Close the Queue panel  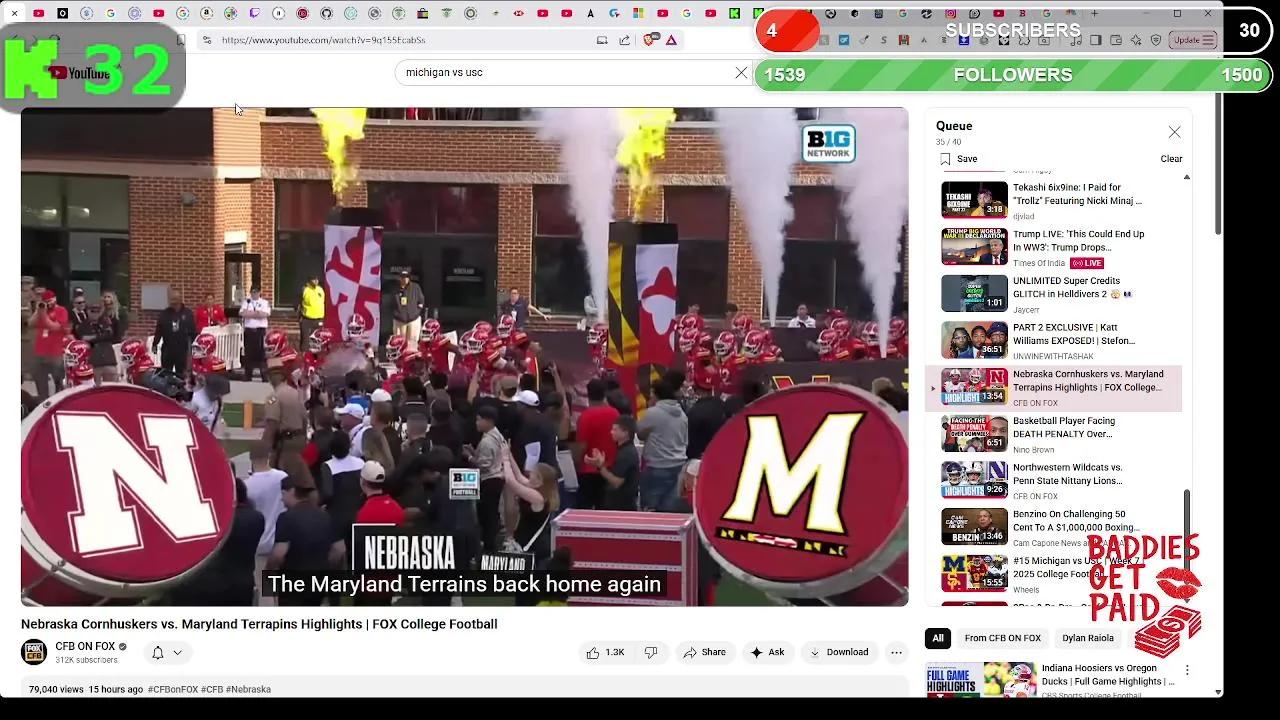pos(1174,132)
